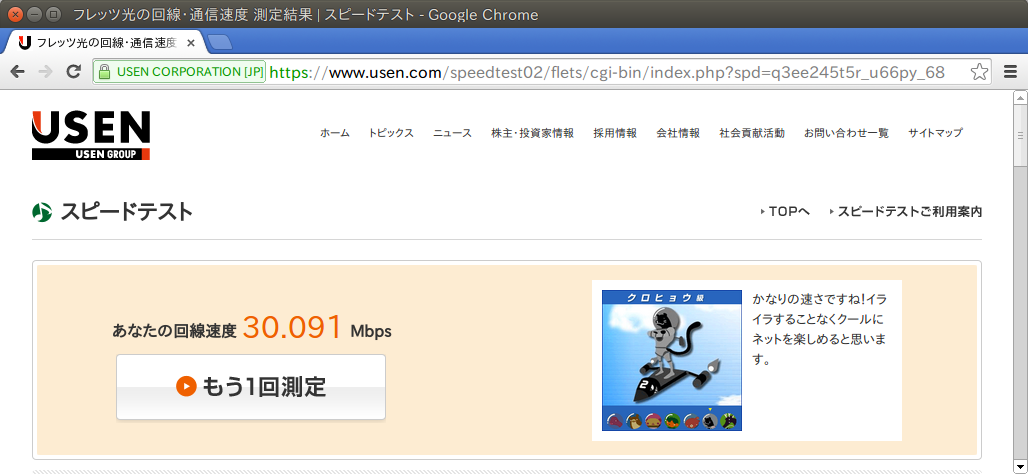The image size is (1028, 474).
Task: Close the Chrome window with the red button
Action: [x=15, y=14]
